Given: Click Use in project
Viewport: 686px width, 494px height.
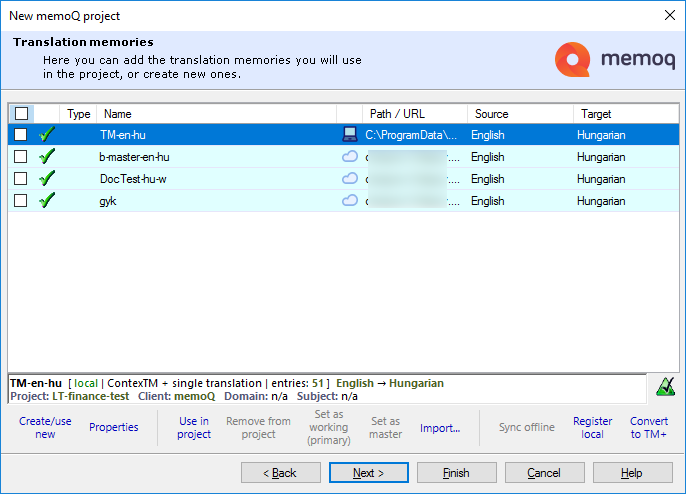Looking at the screenshot, I should [194, 428].
